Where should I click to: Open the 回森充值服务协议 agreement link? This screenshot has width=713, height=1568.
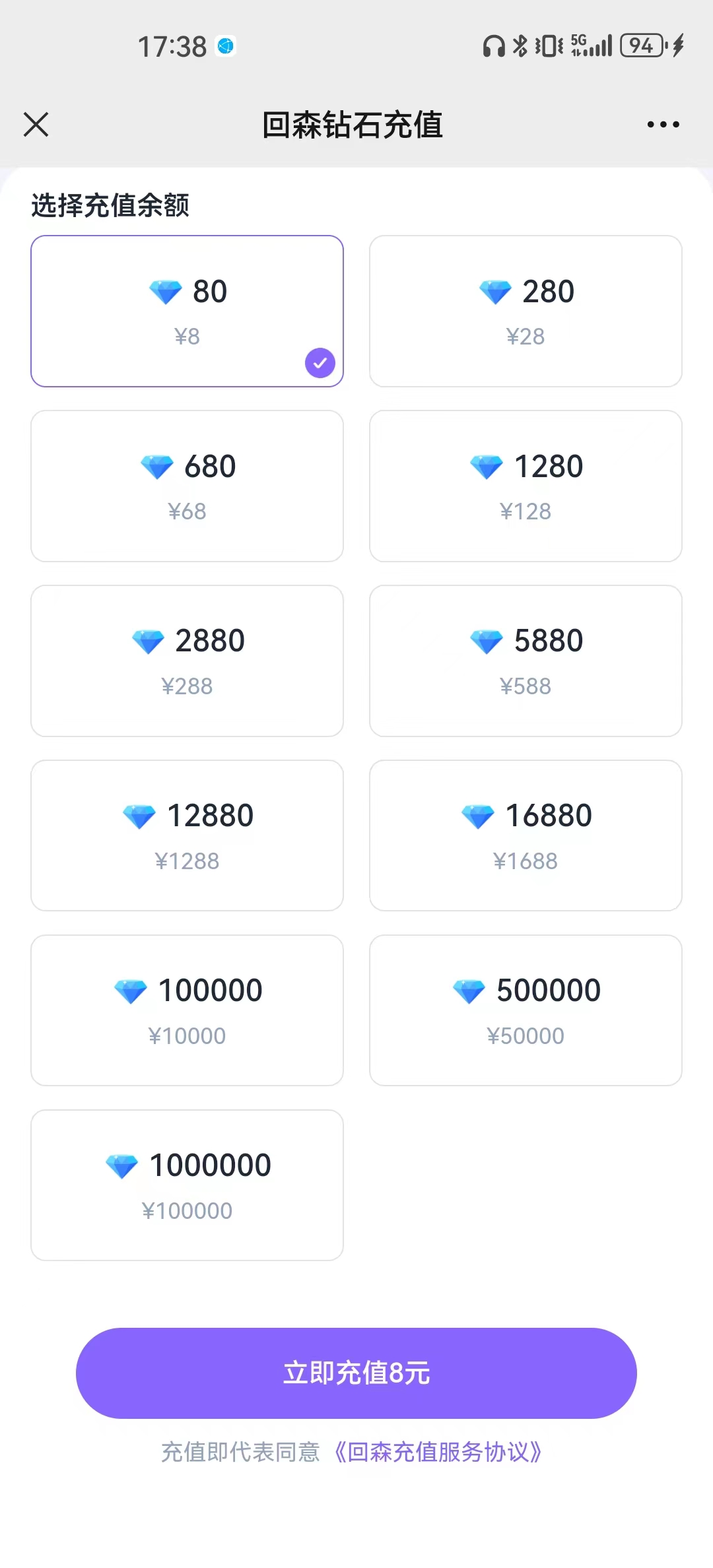coord(438,1452)
